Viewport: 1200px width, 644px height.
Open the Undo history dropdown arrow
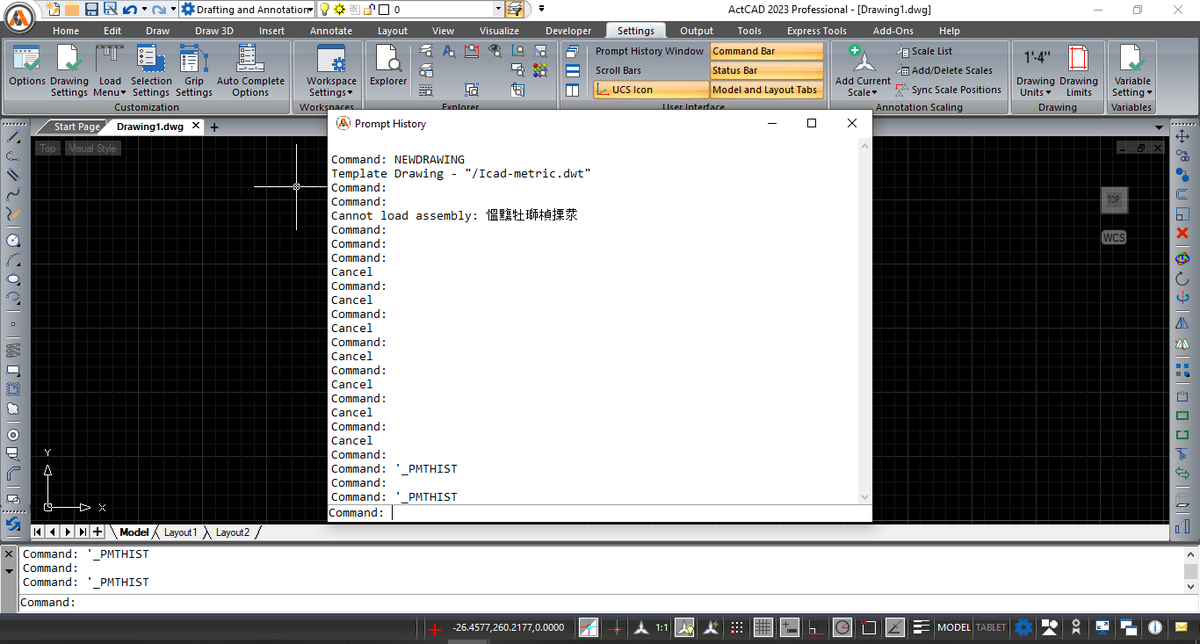click(x=144, y=9)
